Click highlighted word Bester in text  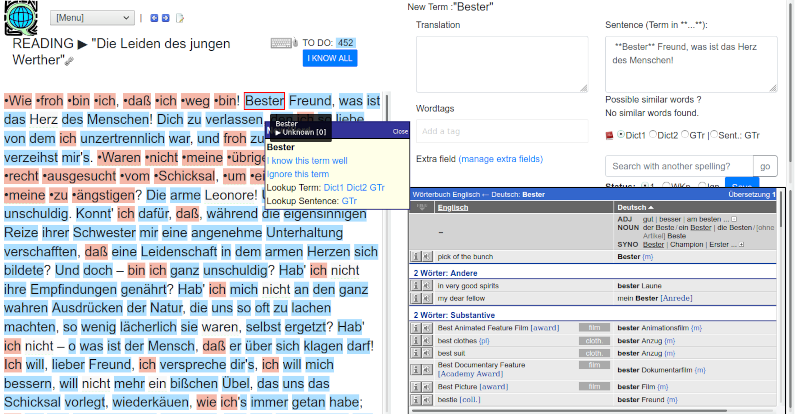coord(264,101)
